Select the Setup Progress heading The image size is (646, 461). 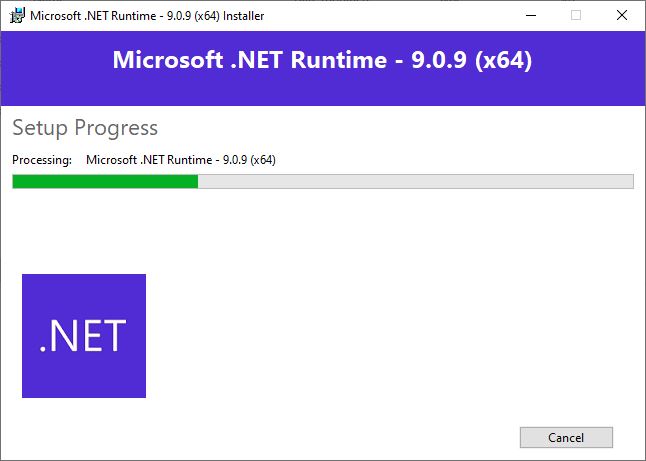point(85,128)
